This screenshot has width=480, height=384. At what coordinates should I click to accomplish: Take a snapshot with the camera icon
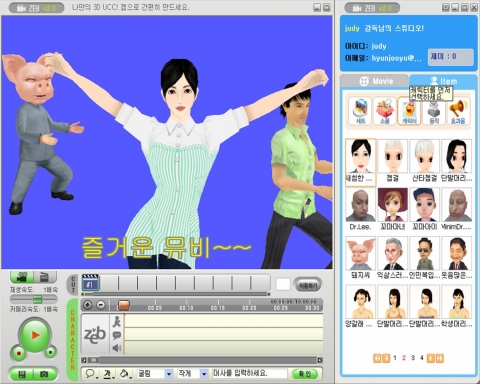pyautogui.click(x=44, y=375)
